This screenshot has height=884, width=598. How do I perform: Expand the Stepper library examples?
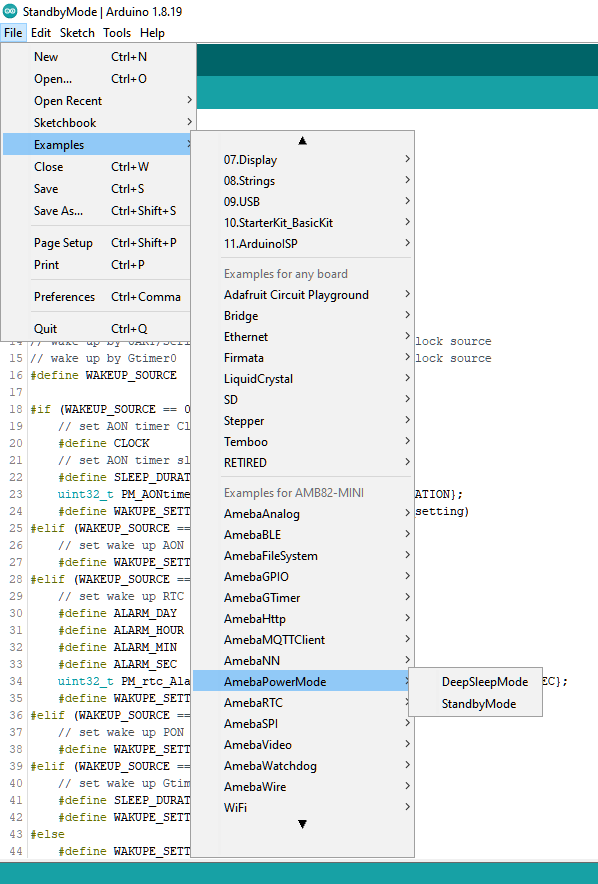pos(303,421)
